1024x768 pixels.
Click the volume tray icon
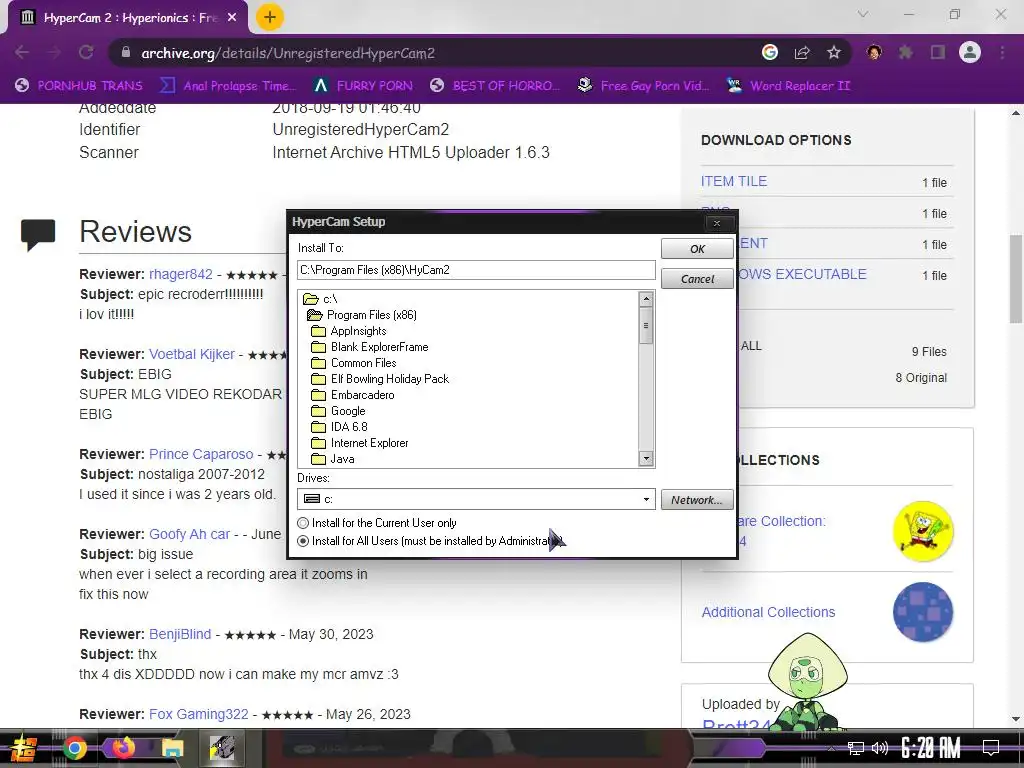[880, 748]
